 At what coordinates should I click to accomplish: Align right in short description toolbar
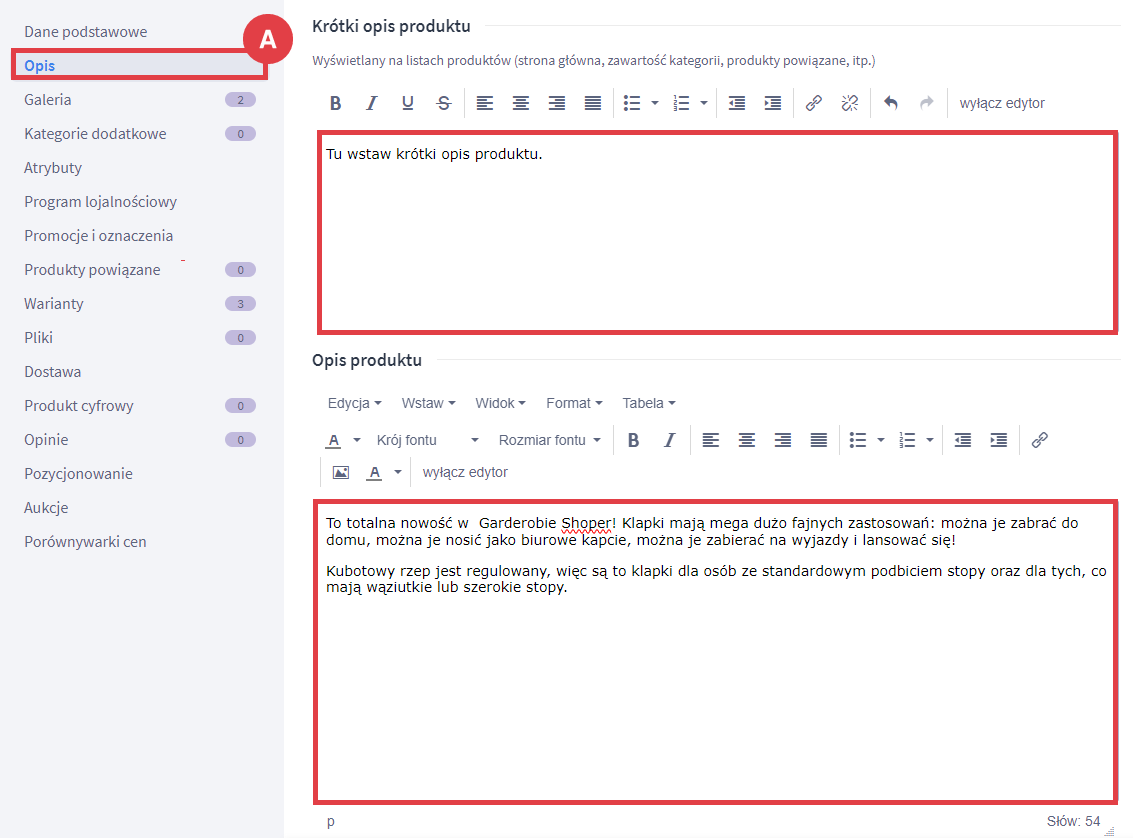point(557,103)
